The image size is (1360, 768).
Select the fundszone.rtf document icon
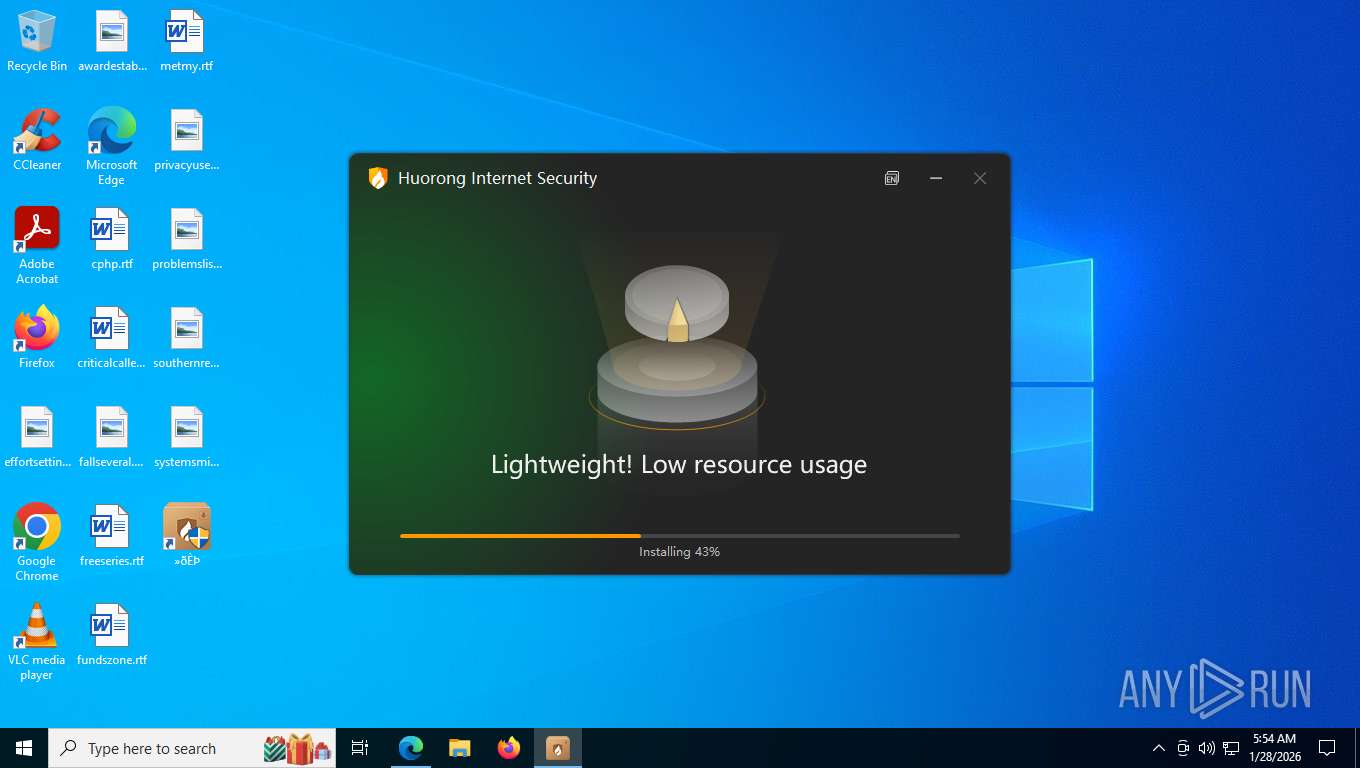[112, 635]
